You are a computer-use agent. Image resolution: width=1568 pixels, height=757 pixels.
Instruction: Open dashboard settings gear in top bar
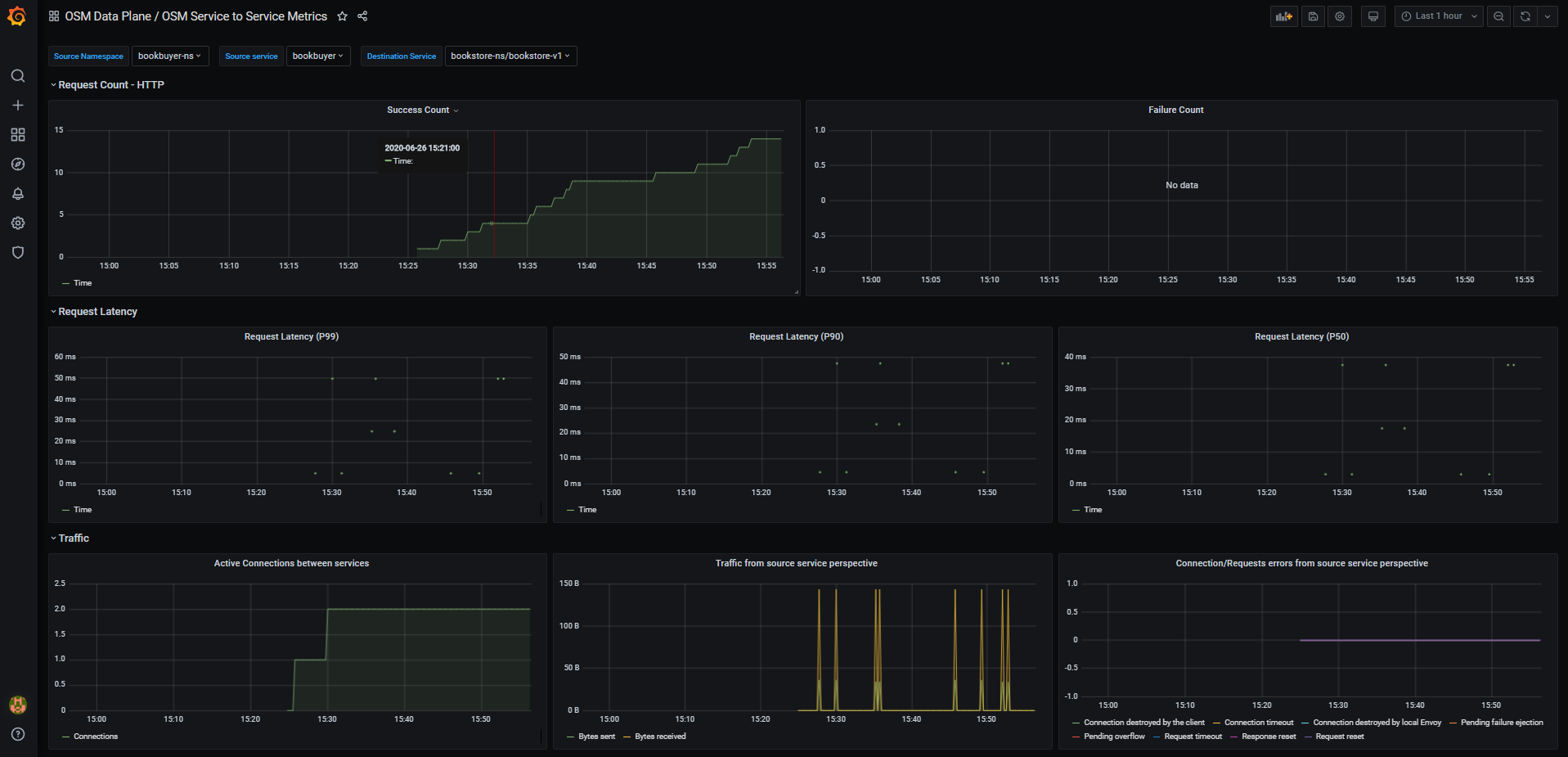[x=1340, y=16]
